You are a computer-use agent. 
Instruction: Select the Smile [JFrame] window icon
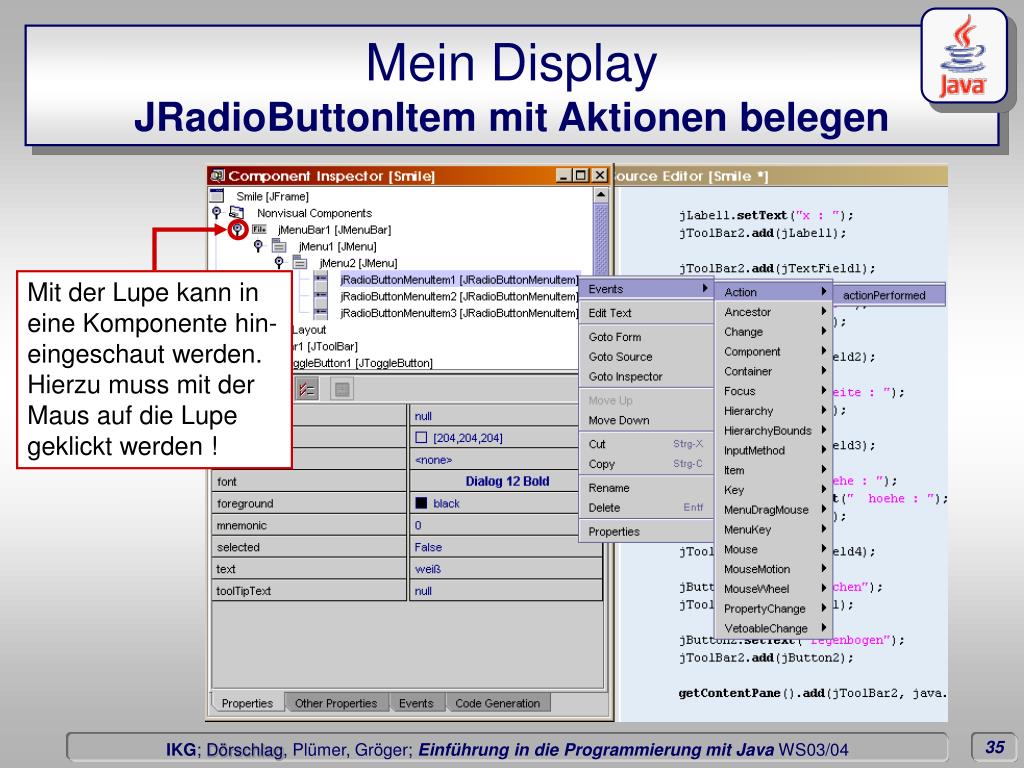pos(217,195)
